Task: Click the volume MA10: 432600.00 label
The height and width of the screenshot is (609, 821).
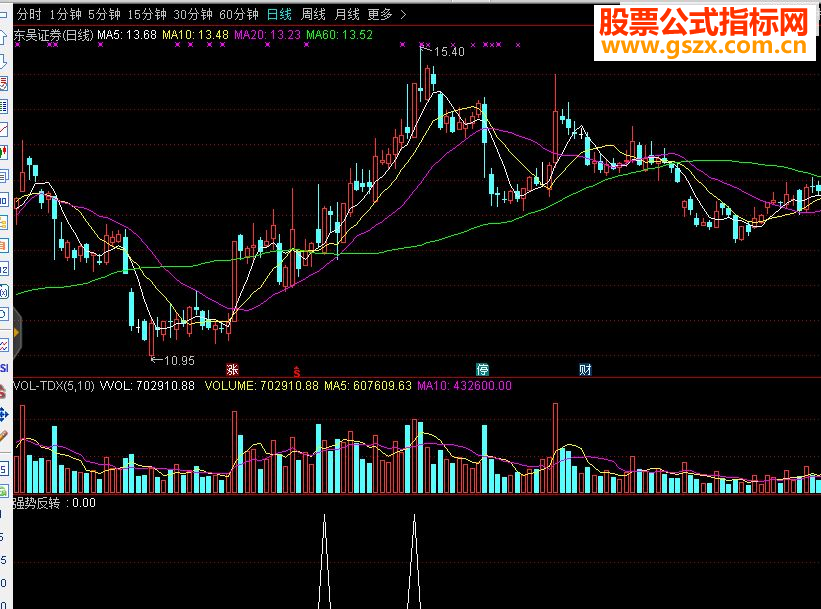Action: [x=464, y=386]
